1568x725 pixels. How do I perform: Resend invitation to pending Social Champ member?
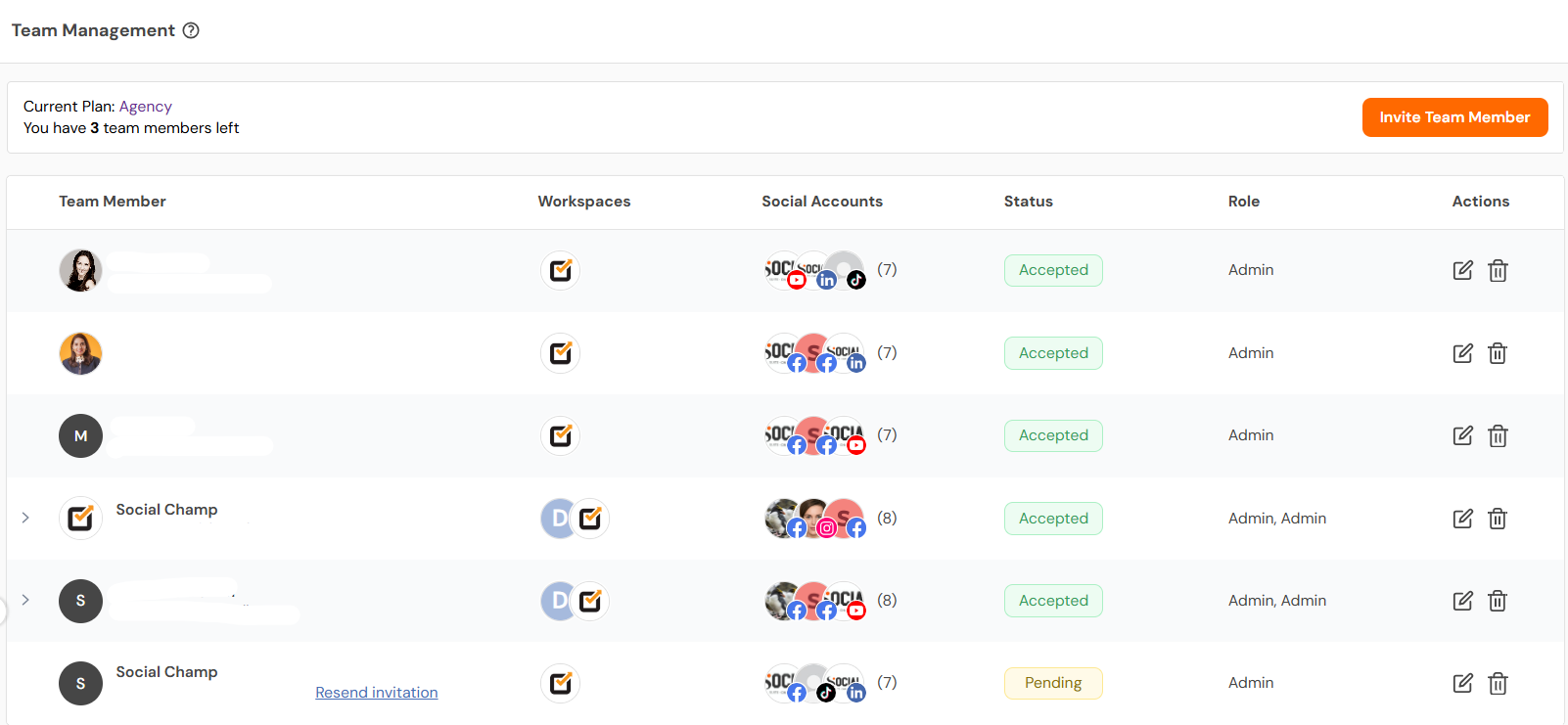pos(377,693)
